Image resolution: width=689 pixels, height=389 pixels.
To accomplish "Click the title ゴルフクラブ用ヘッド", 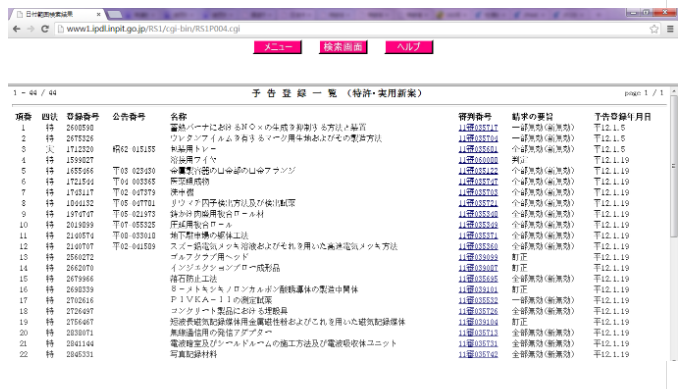I will pos(209,257).
